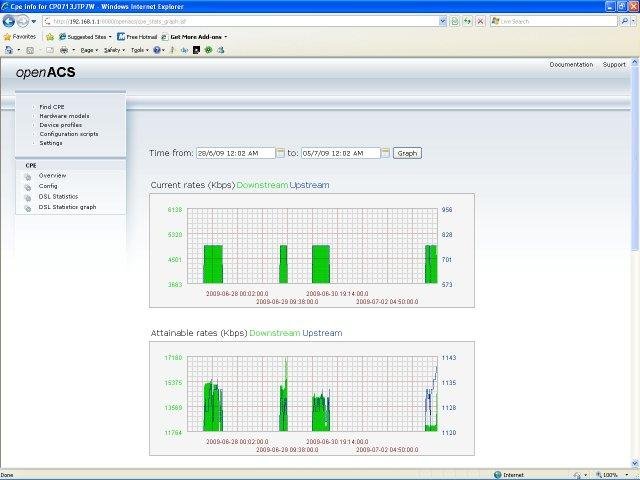The image size is (640, 480).
Task: Click the last command bar icon
Action: [221, 50]
